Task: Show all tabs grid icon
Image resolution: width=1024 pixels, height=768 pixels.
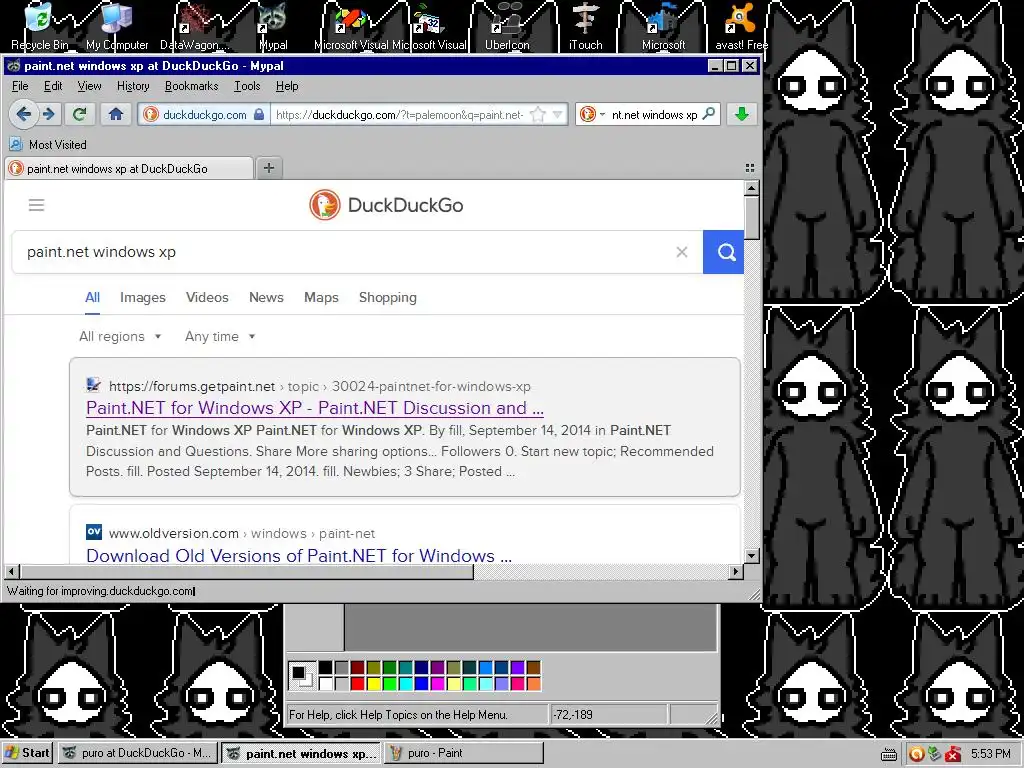Action: click(750, 168)
